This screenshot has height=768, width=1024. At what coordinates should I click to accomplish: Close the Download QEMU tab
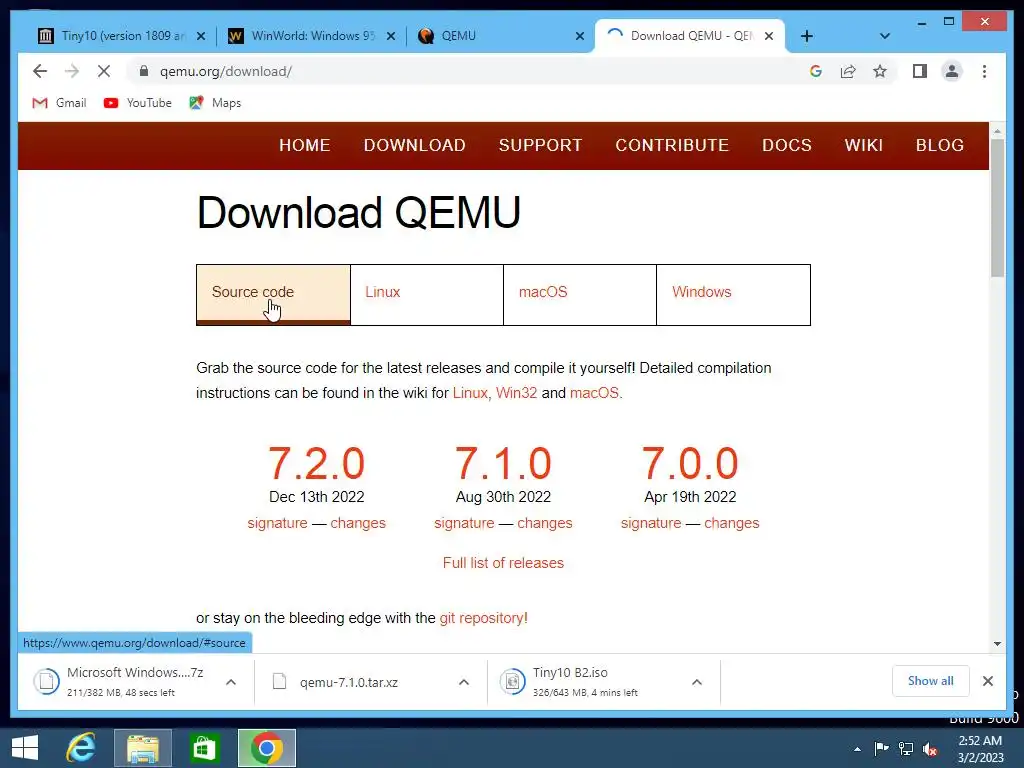coord(769,36)
